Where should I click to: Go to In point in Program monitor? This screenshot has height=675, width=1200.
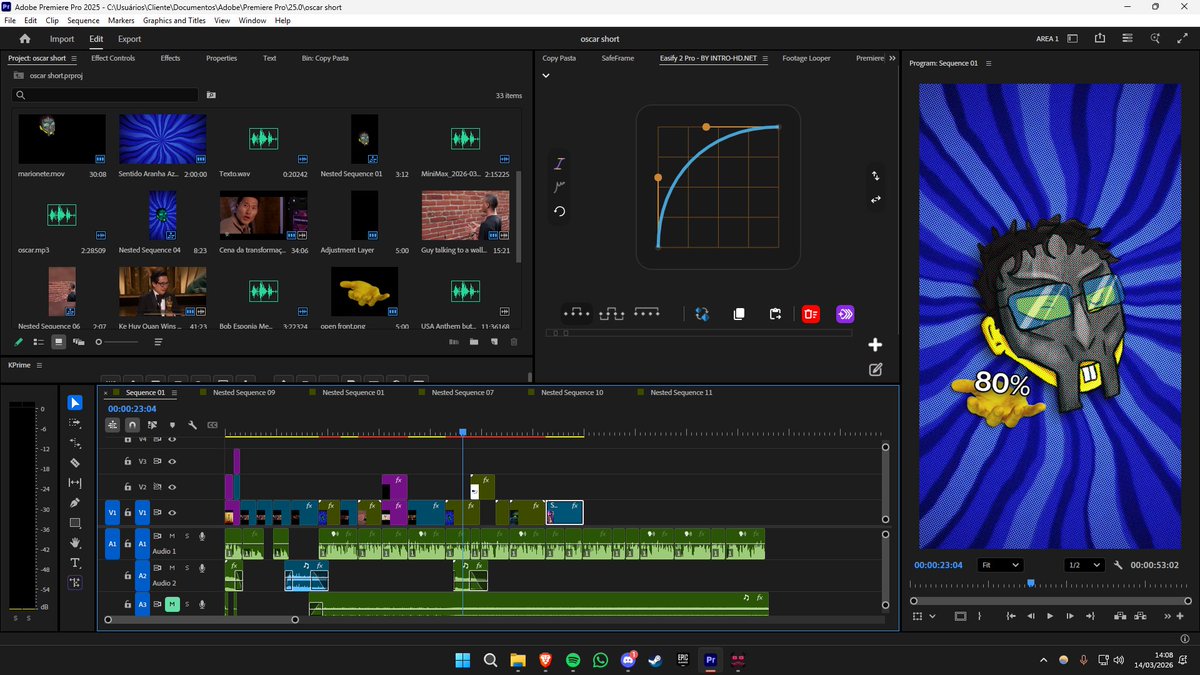pyautogui.click(x=1012, y=616)
